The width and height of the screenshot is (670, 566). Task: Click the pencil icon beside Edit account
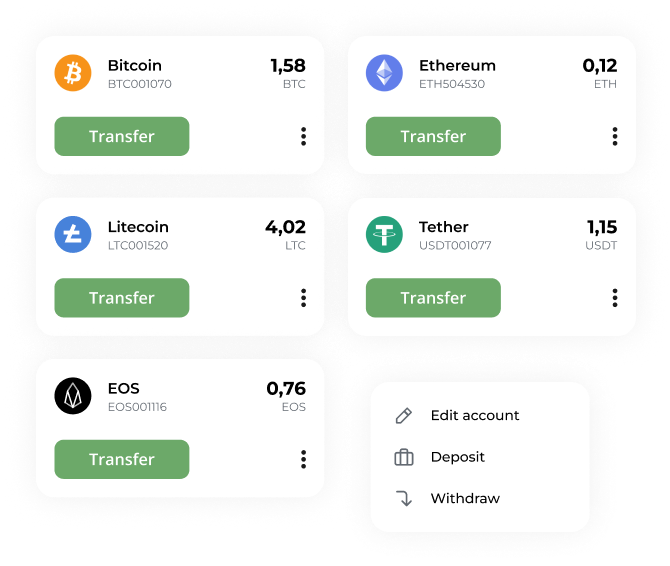pos(403,415)
